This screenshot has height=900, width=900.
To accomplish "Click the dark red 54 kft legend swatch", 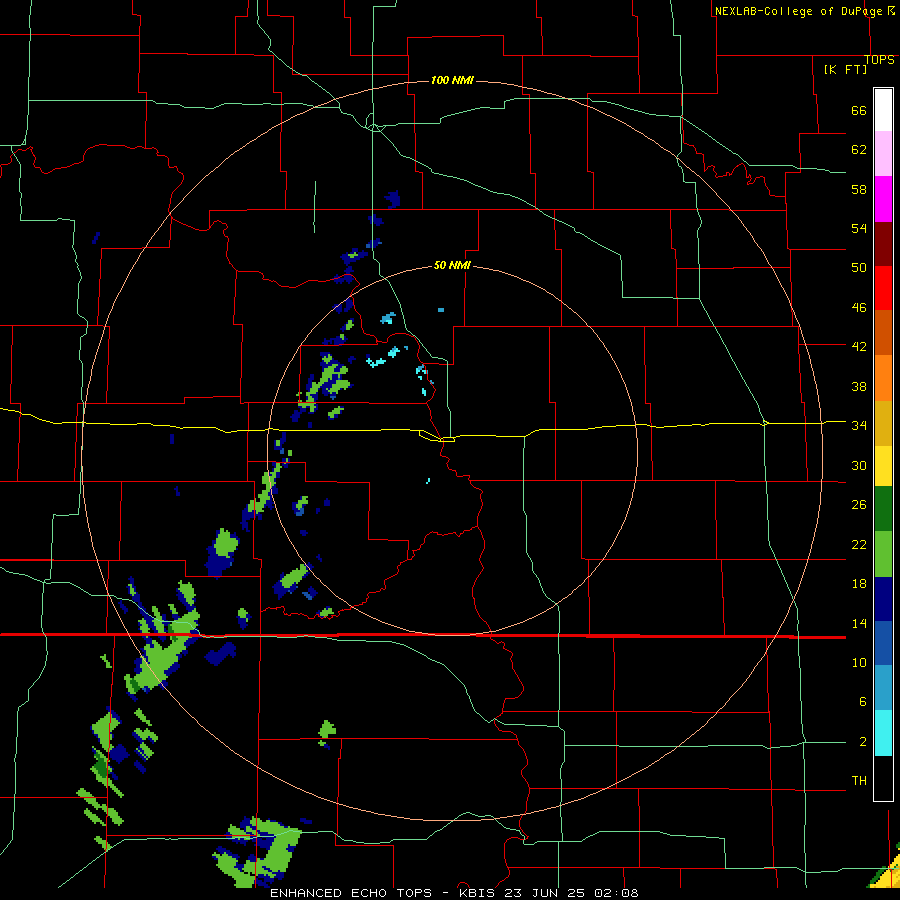I will pyautogui.click(x=883, y=244).
